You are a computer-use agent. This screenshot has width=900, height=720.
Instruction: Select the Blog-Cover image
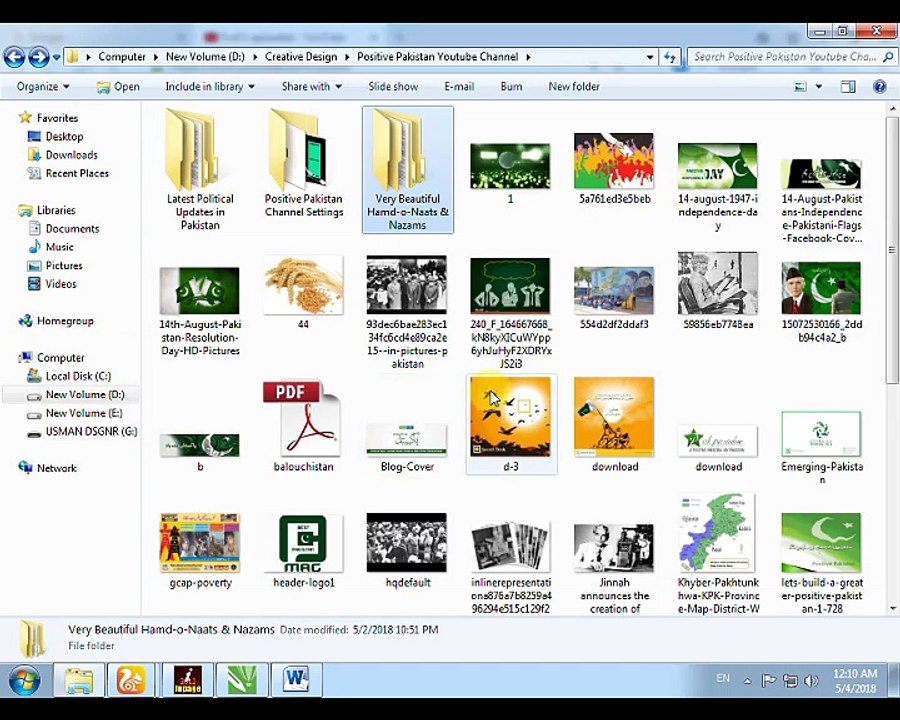pos(407,448)
